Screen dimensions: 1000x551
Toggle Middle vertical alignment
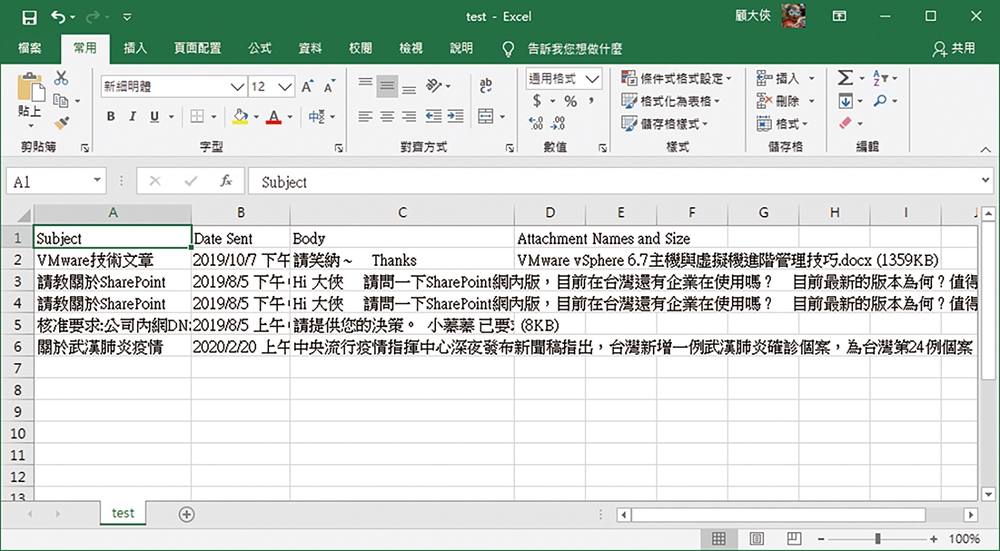387,86
